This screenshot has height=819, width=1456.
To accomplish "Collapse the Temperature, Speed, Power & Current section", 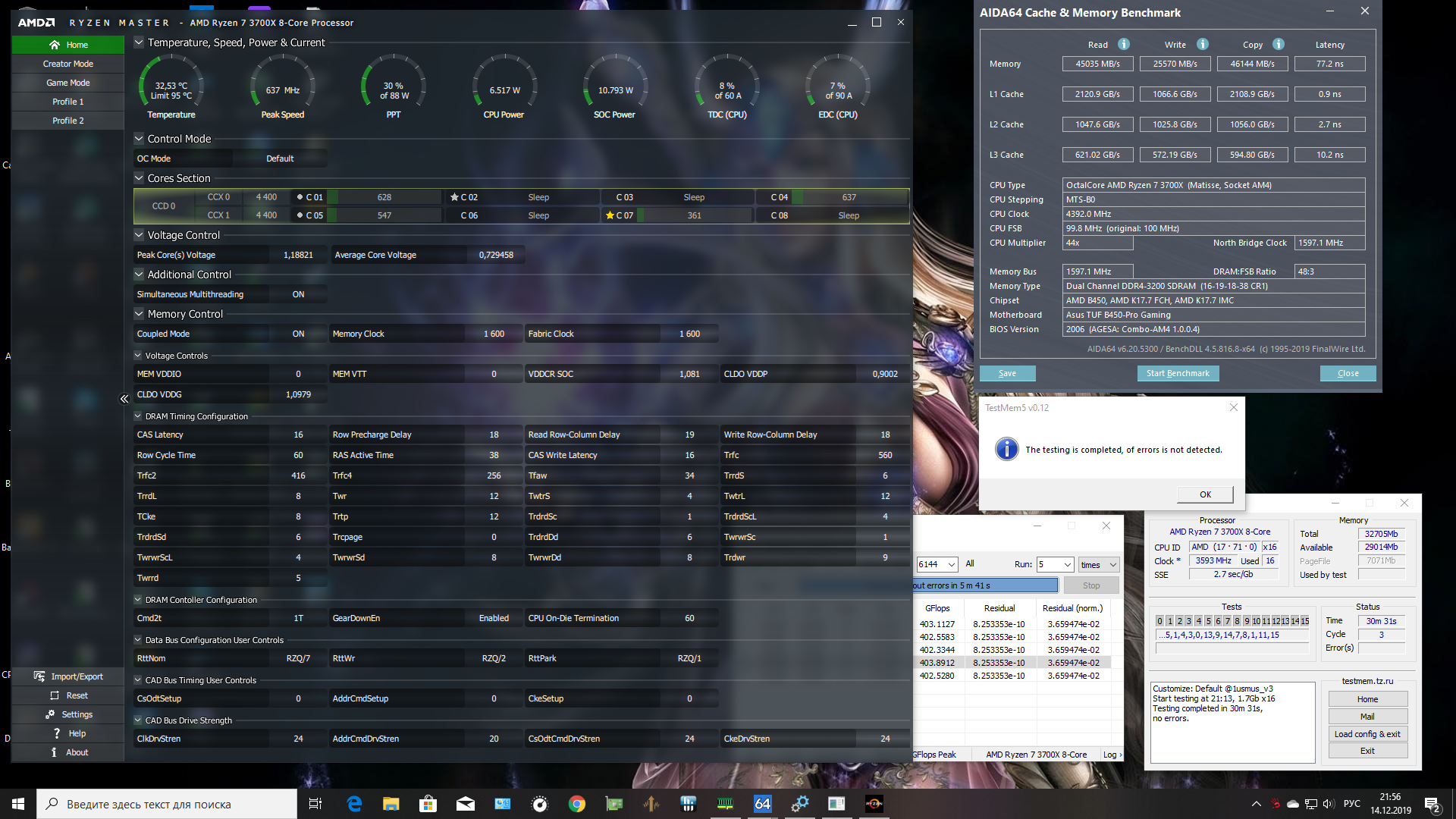I will 139,42.
